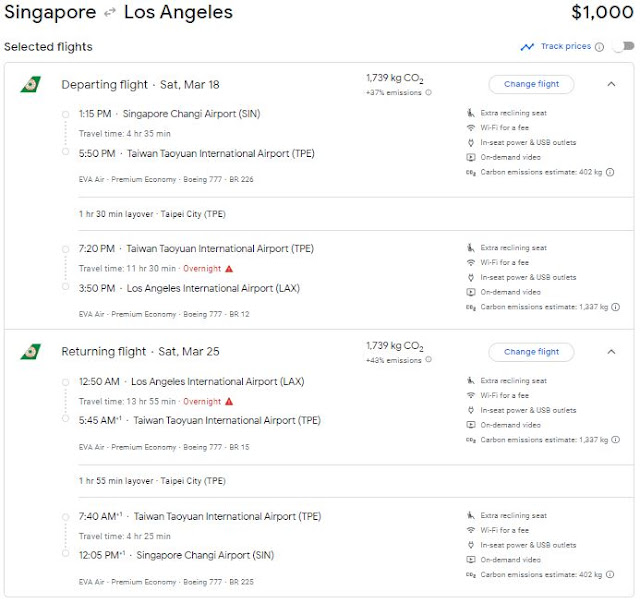
Task: Click the Track prices trend icon
Action: 527,46
